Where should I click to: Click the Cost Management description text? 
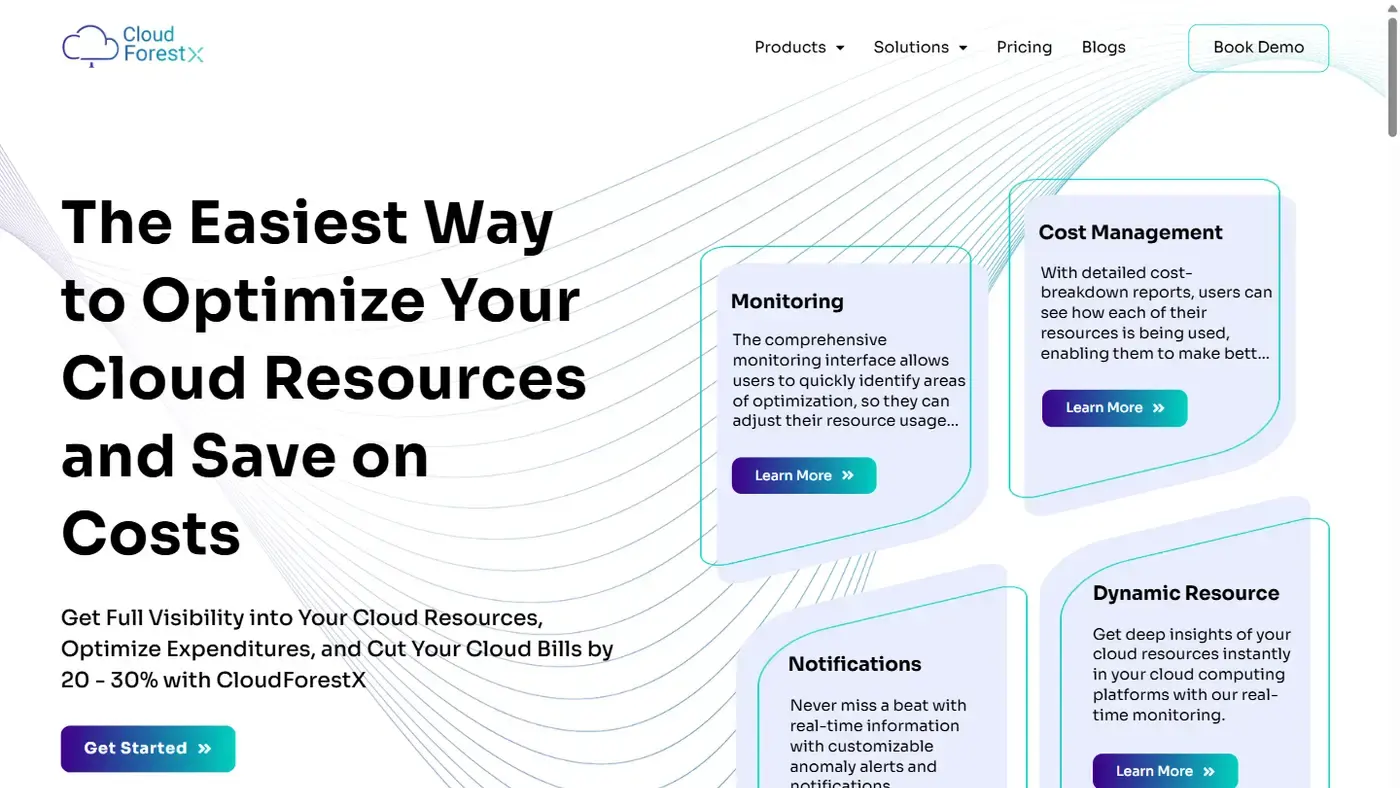[x=1156, y=313]
